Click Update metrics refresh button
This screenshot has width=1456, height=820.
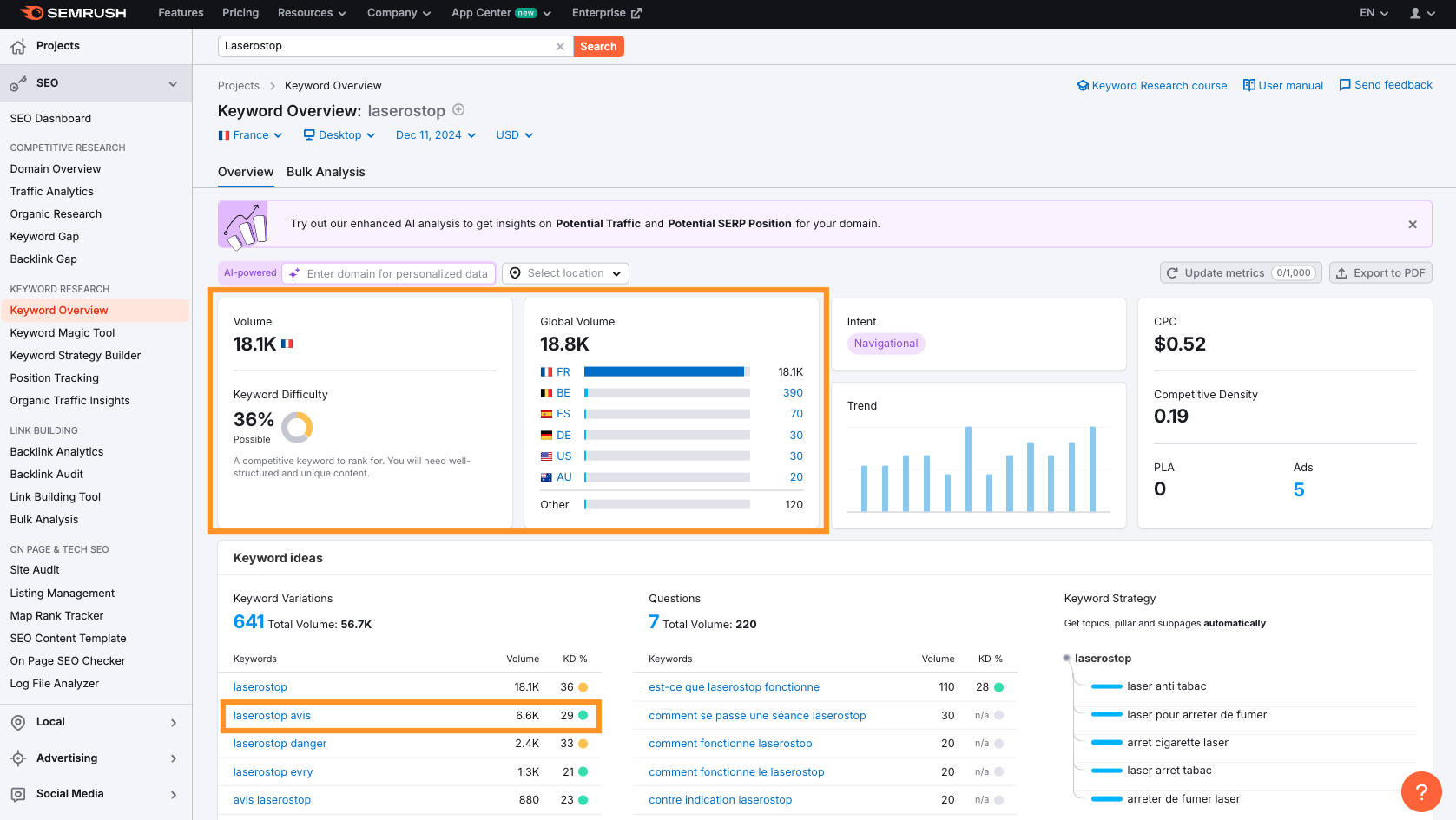coord(1241,272)
